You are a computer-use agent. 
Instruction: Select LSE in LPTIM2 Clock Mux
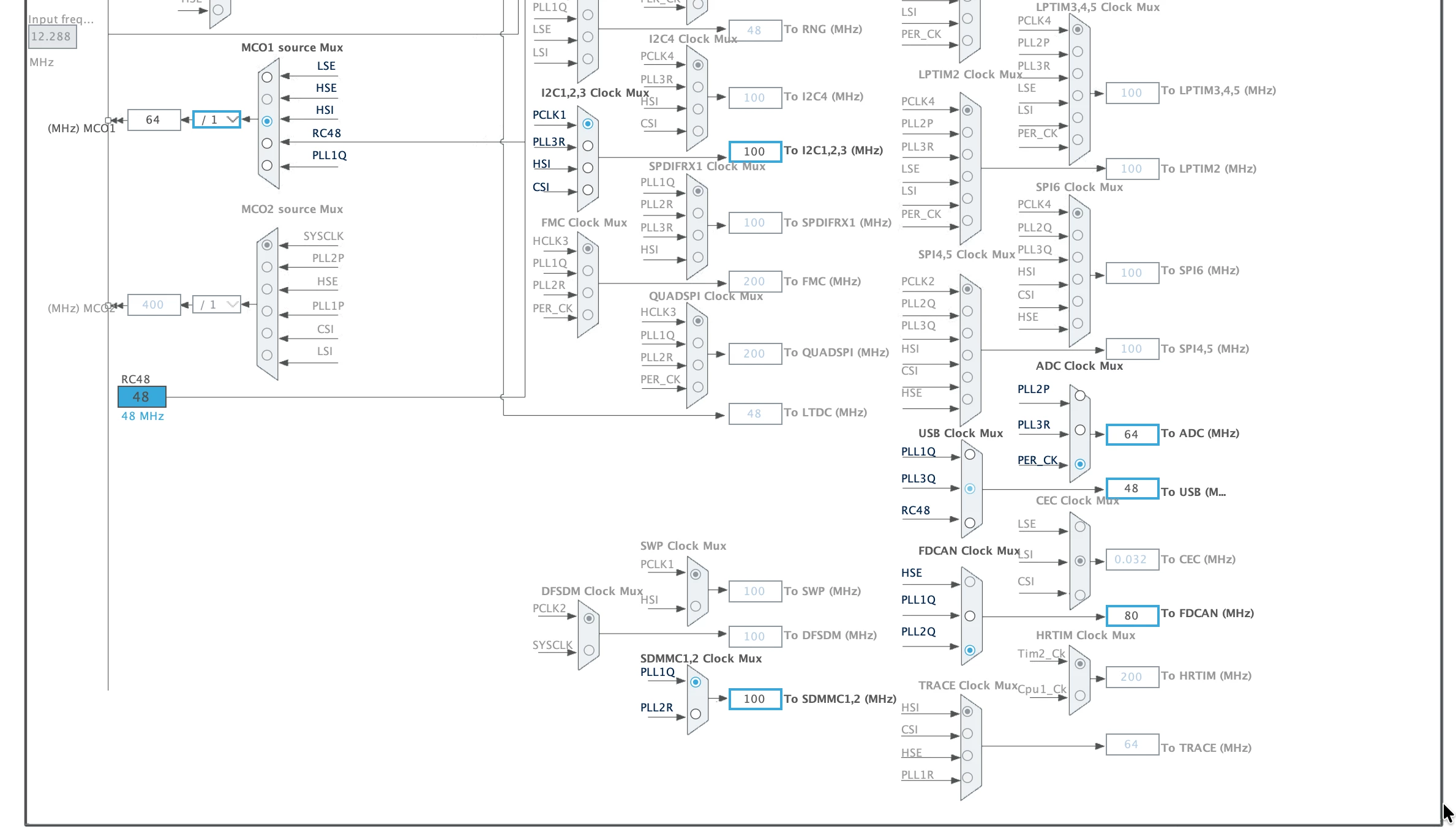[967, 176]
